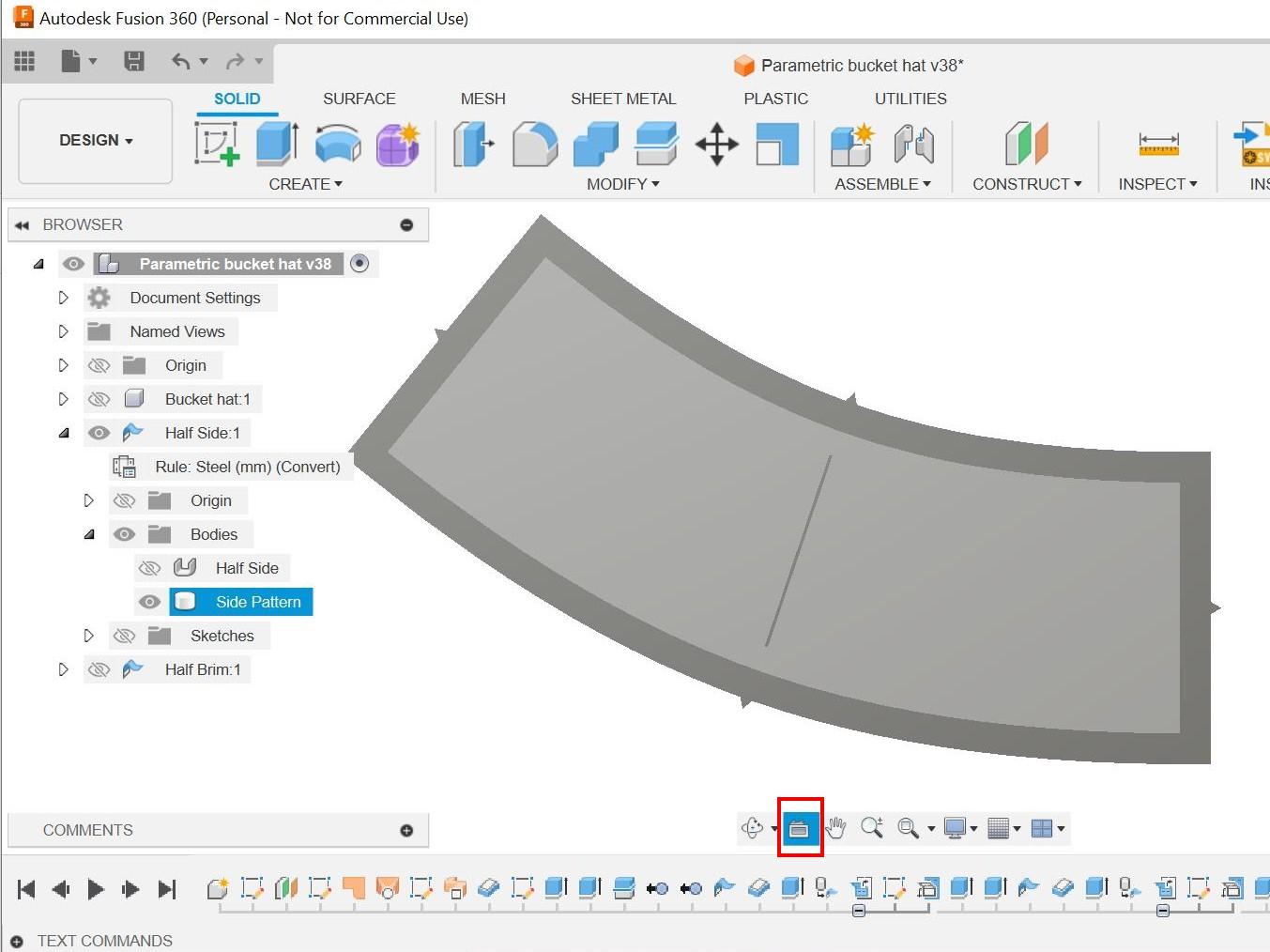The height and width of the screenshot is (952, 1270).
Task: Open the SHEET METAL tab
Action: pyautogui.click(x=623, y=99)
